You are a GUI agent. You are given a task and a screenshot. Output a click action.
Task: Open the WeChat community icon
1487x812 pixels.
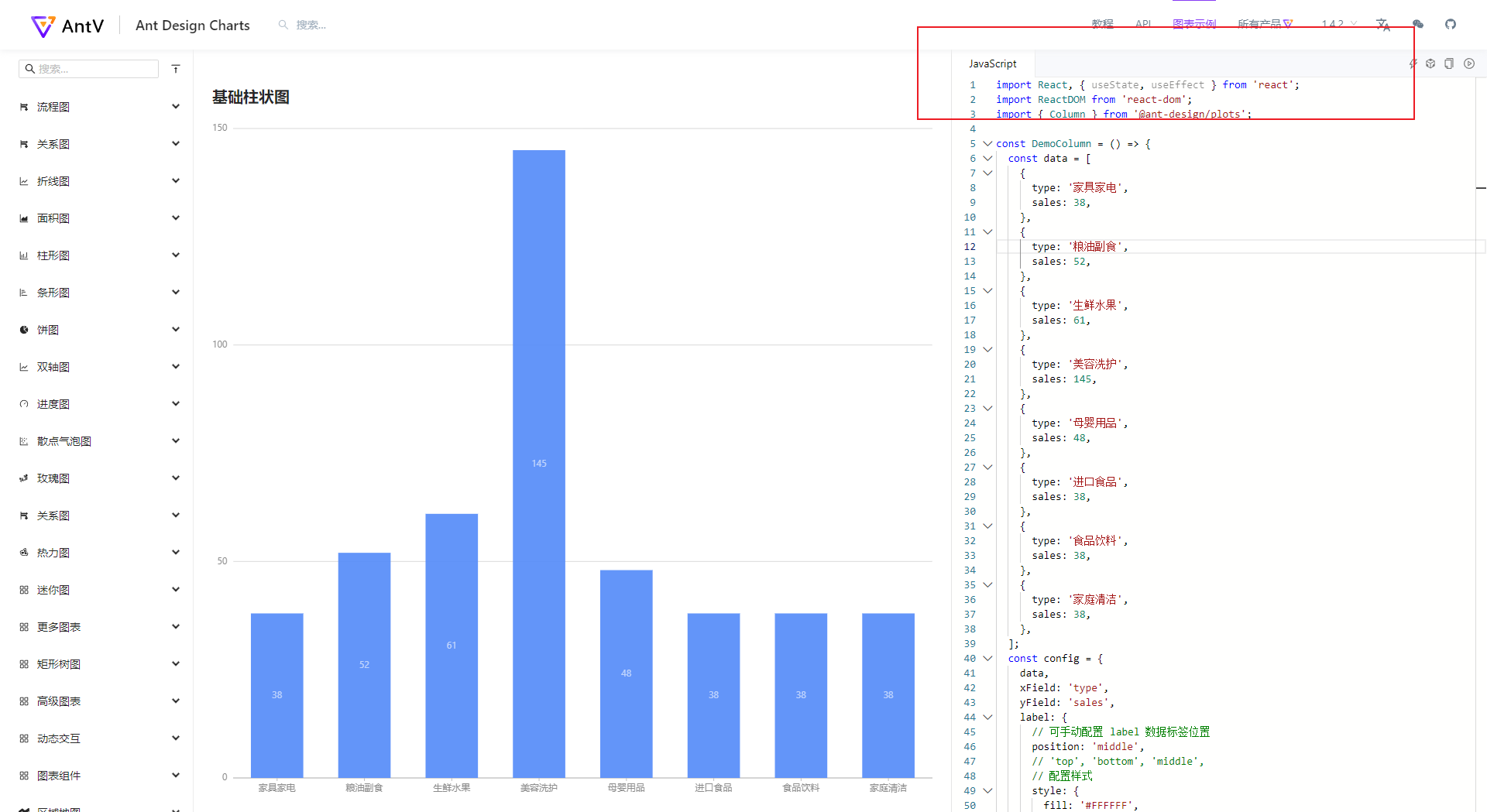coord(1418,24)
